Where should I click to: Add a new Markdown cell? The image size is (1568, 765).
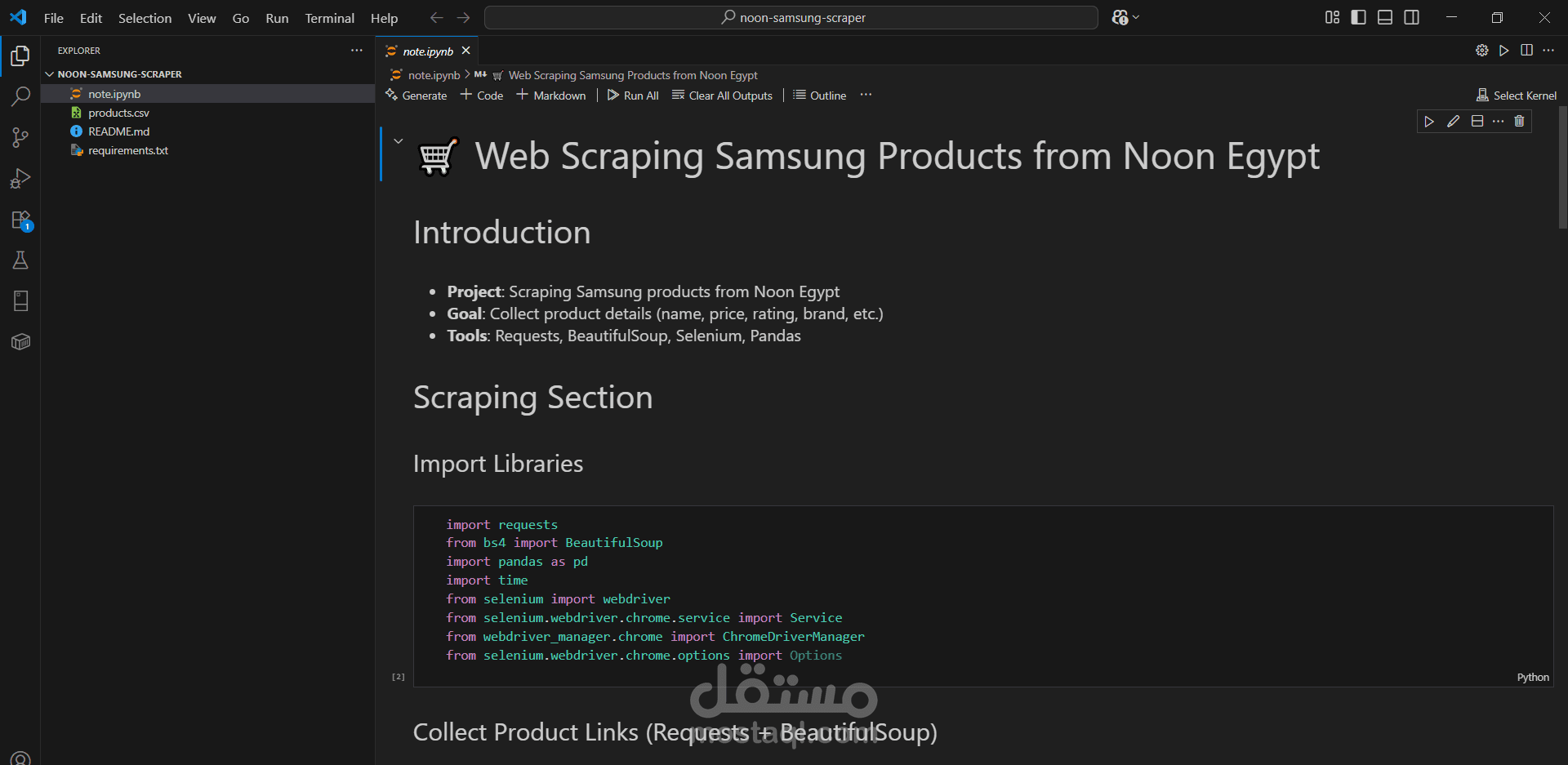pyautogui.click(x=551, y=96)
